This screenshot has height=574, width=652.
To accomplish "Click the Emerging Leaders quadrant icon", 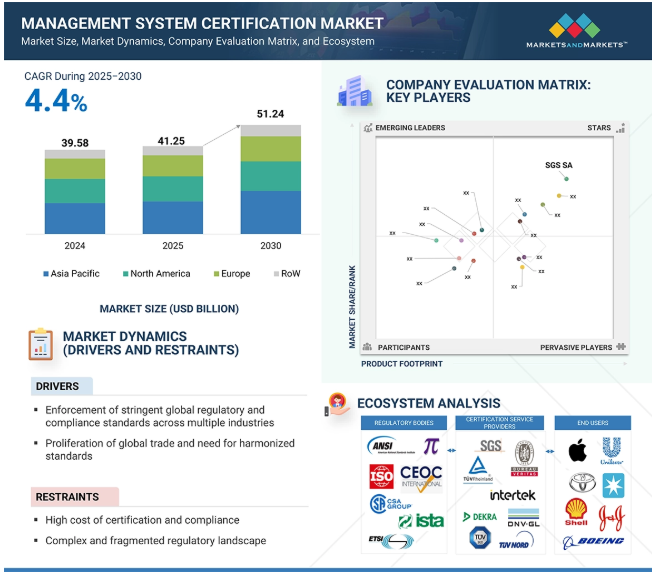I will 368,128.
